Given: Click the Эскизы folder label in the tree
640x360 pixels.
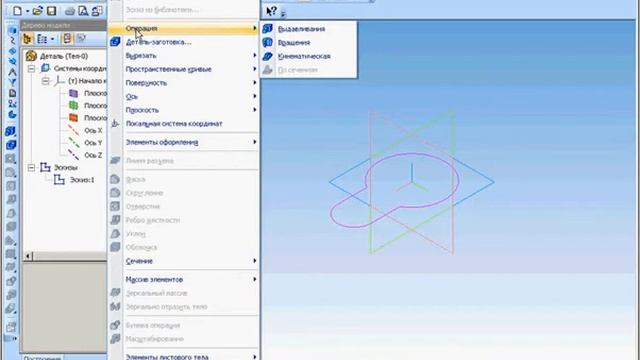Looking at the screenshot, I should [65, 168].
